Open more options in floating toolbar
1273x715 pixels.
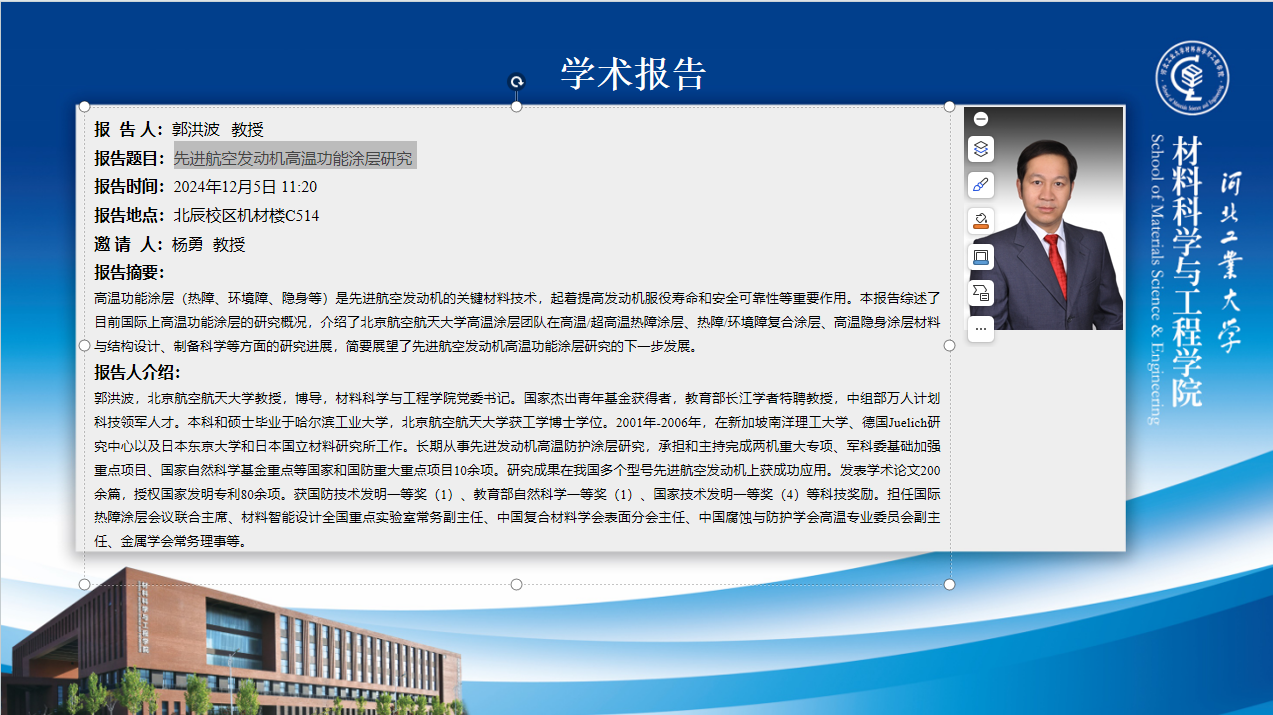[981, 327]
